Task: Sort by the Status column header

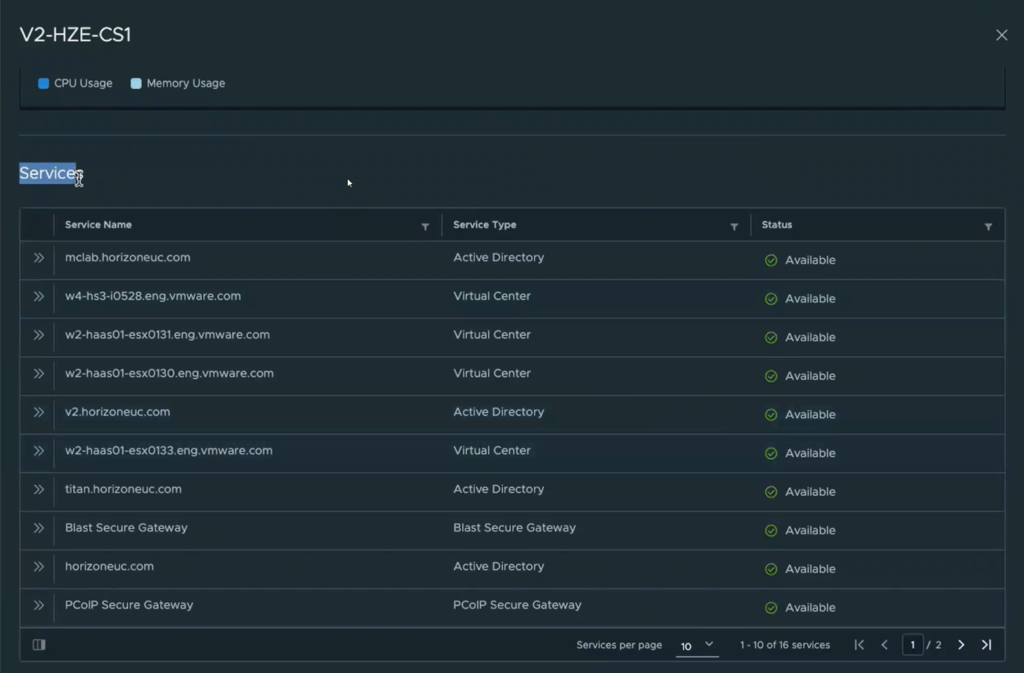Action: [x=776, y=225]
